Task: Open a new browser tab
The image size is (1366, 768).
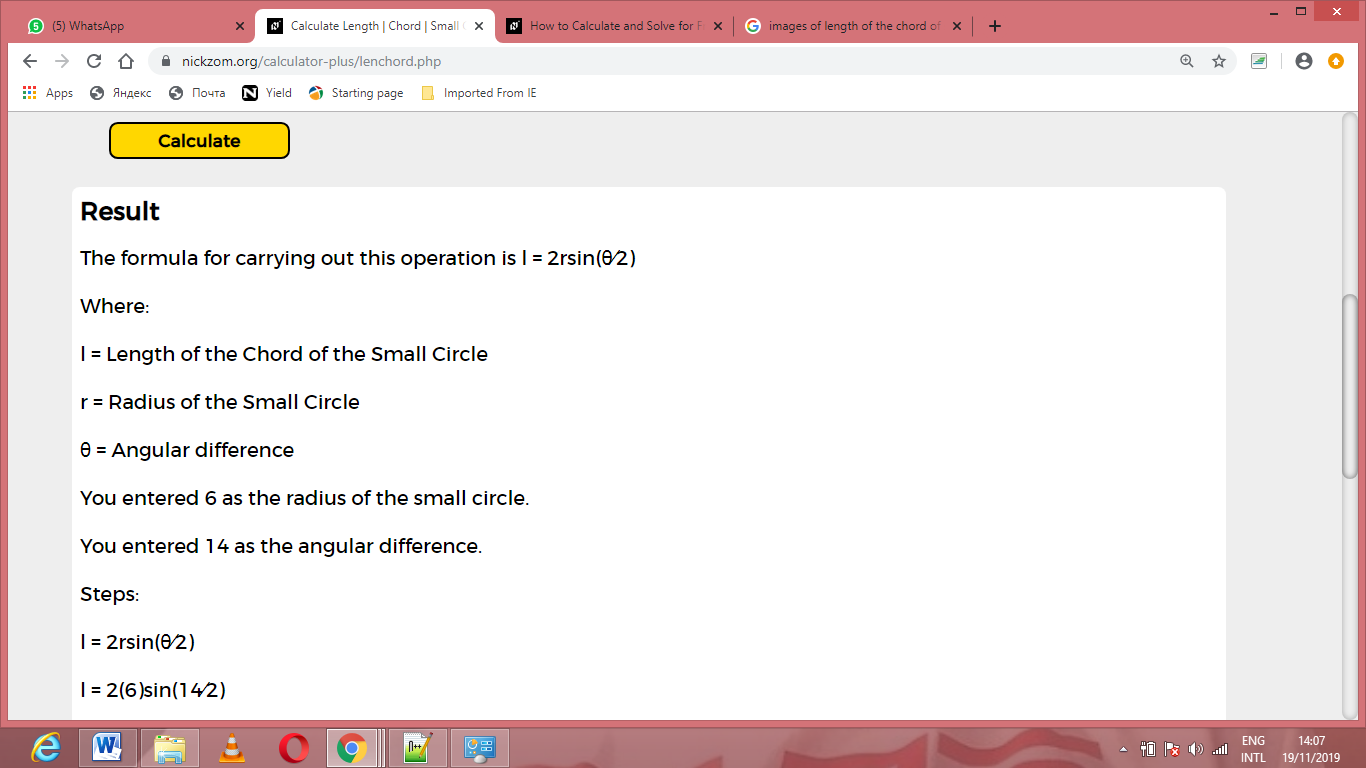Action: (x=994, y=26)
